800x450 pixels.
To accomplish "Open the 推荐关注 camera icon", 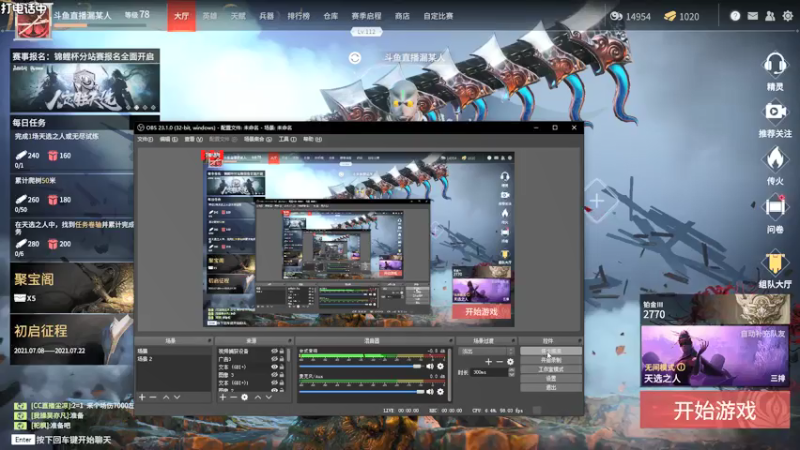I will tap(774, 112).
